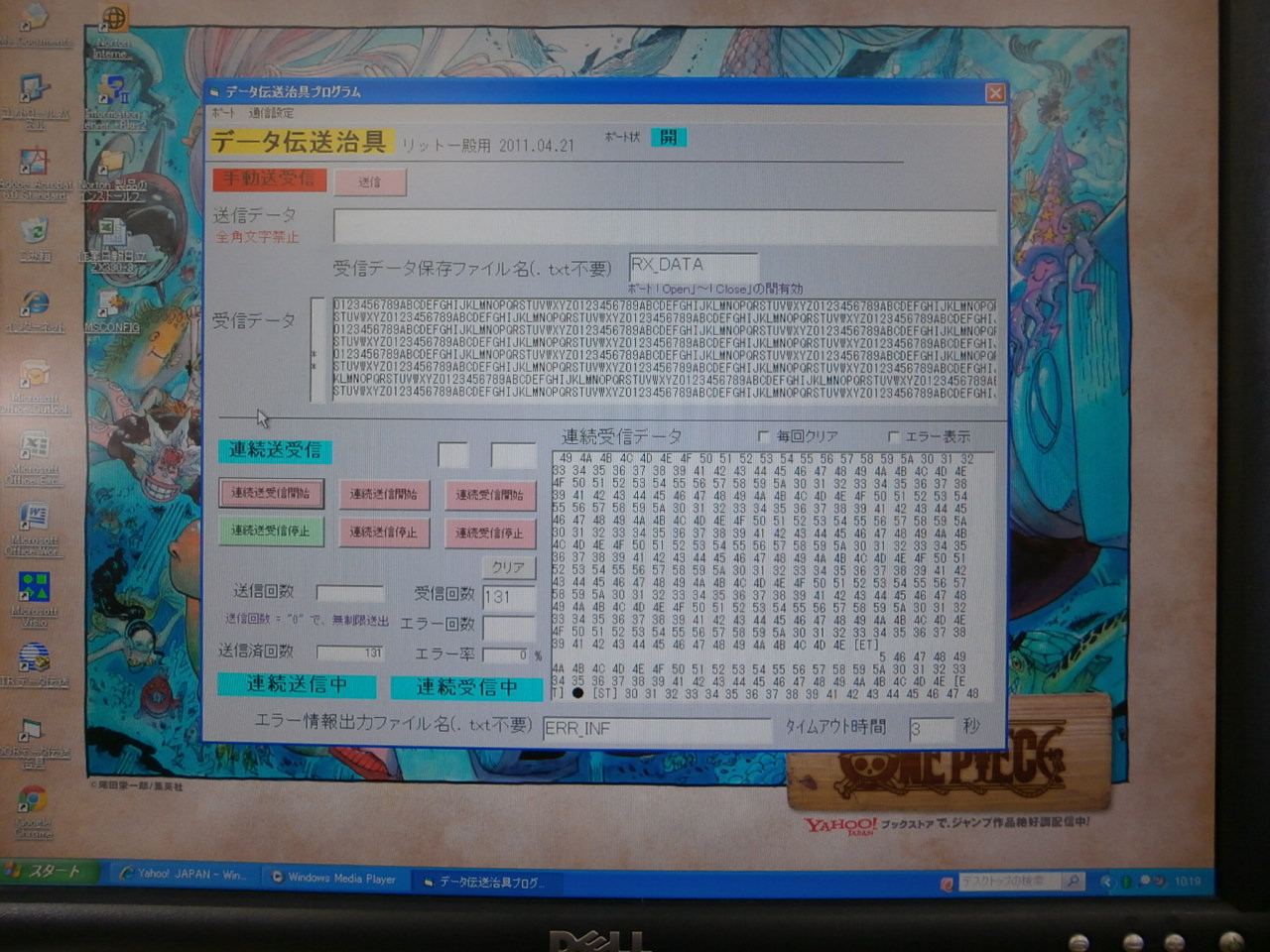Viewport: 1270px width, 952px height.
Task: Click the 連続送信開始 button
Action: (x=383, y=494)
